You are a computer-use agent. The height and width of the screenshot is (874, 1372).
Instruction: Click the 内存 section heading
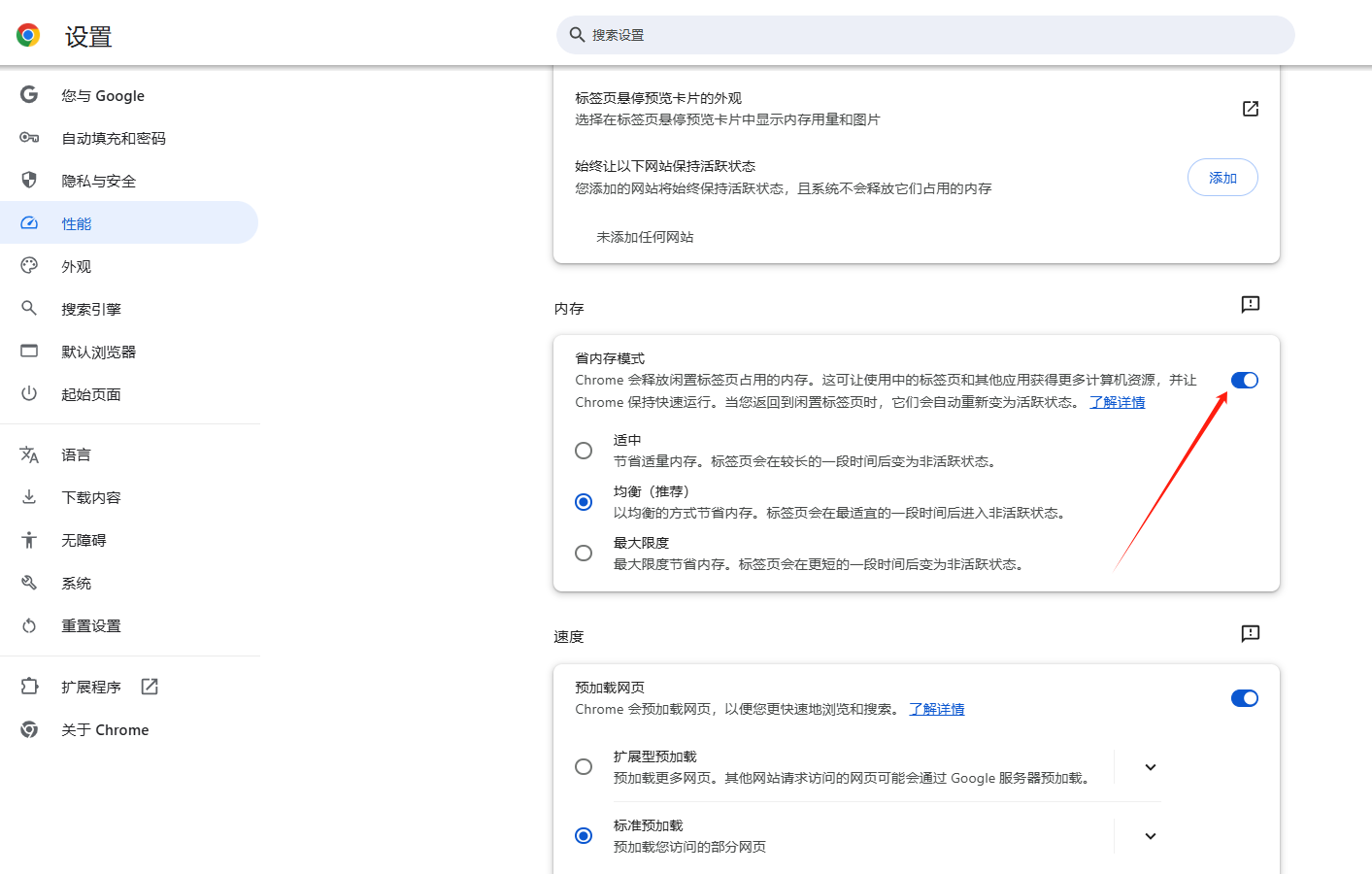569,309
